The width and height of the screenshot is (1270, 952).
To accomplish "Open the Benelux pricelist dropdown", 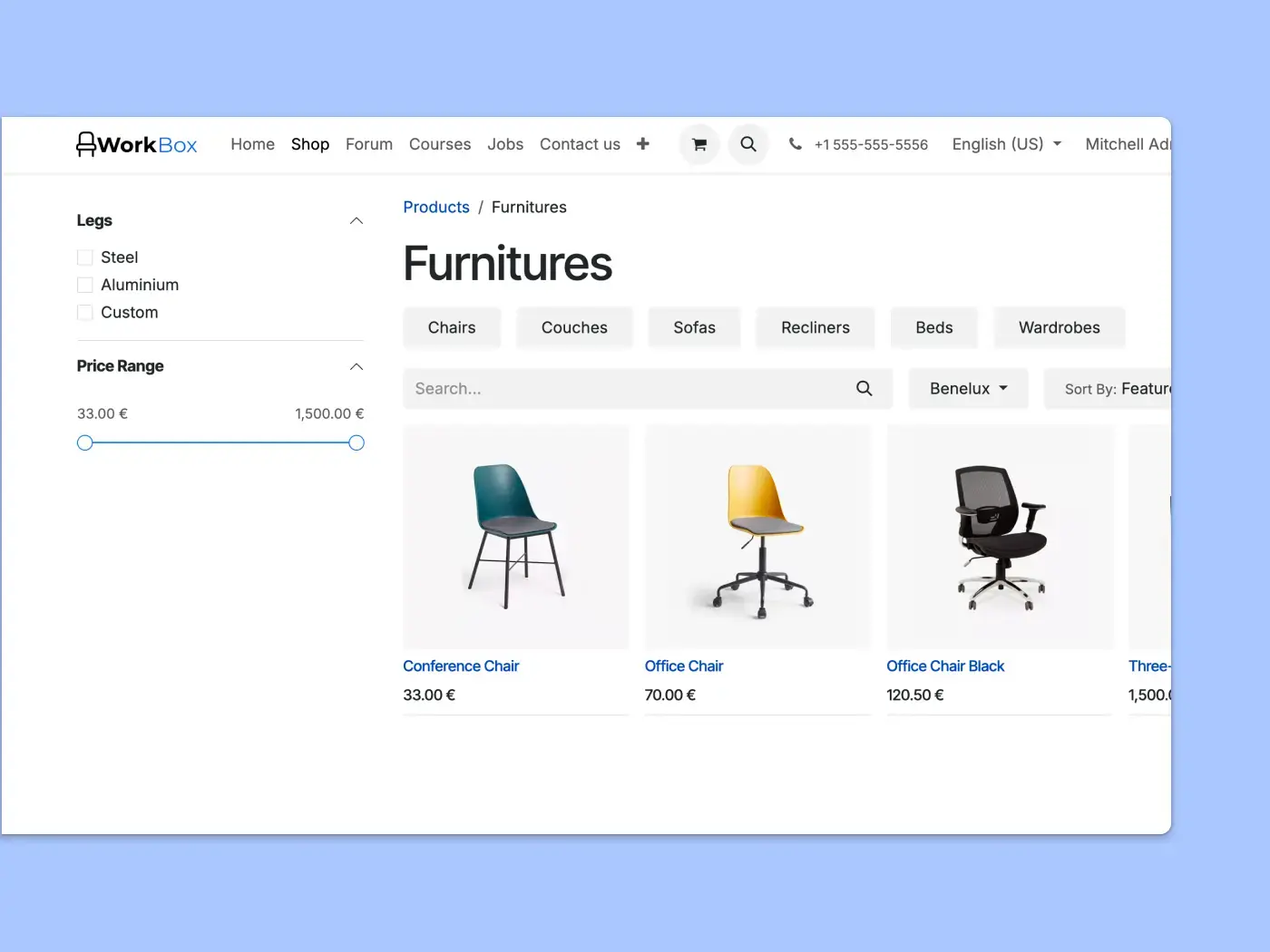I will coord(968,388).
